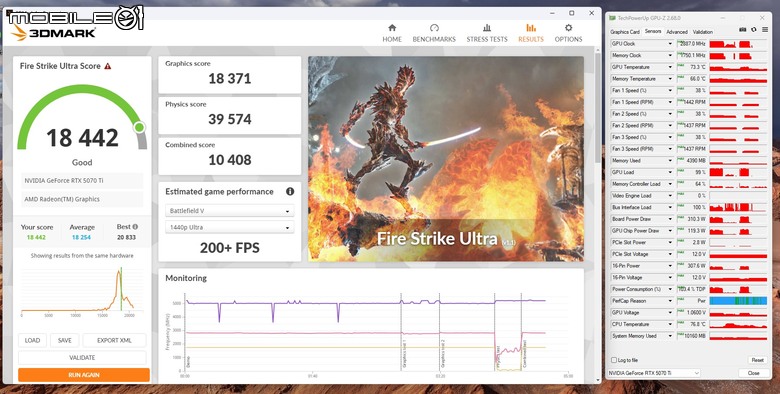Select the GPU-Z Sensors tab
The height and width of the screenshot is (394, 780).
[653, 31]
